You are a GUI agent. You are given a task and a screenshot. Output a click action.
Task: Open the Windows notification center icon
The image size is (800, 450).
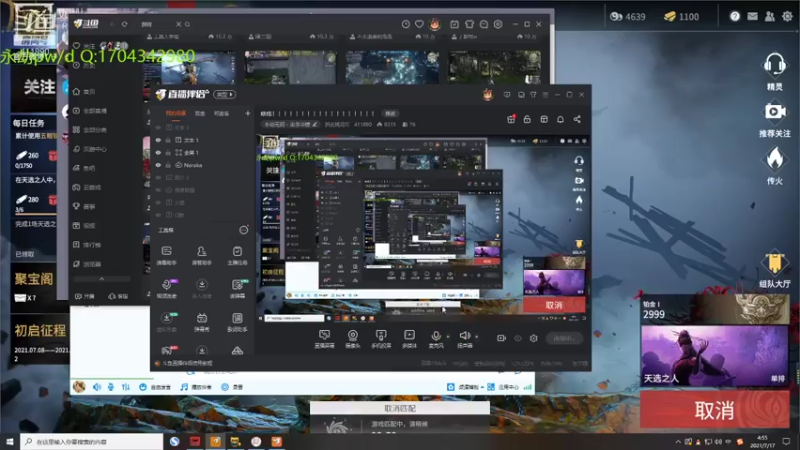coord(787,441)
